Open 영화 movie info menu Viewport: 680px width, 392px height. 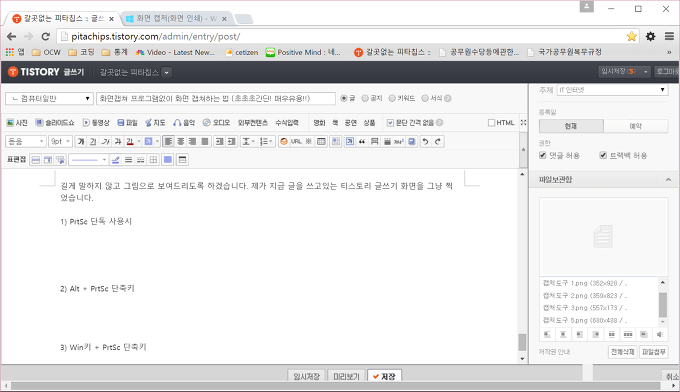319,123
